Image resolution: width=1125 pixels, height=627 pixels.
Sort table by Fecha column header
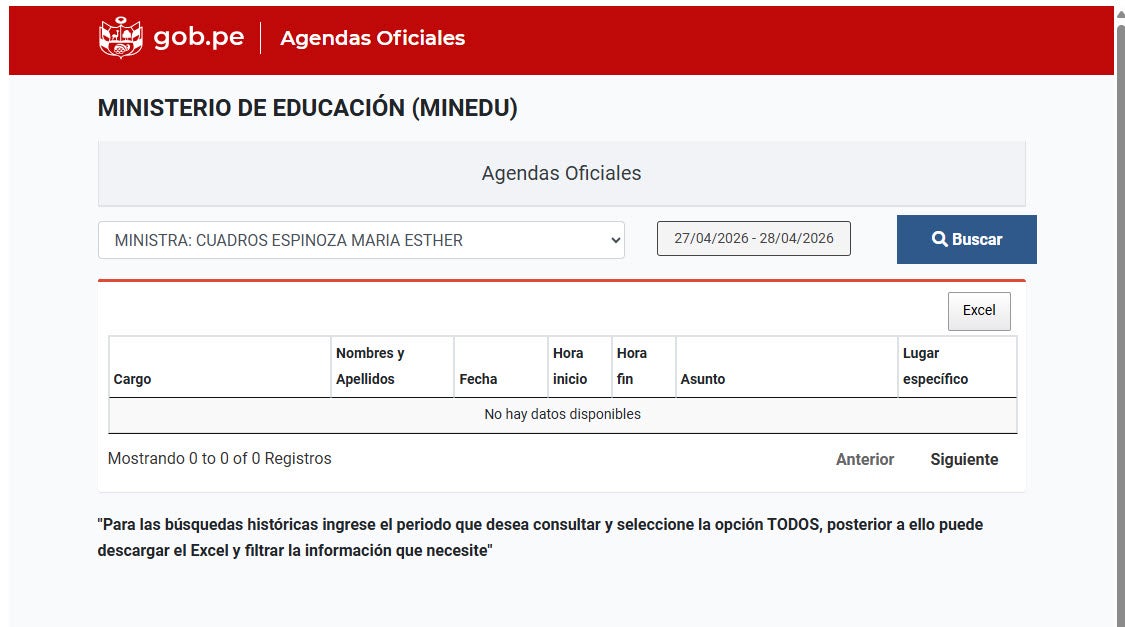tap(478, 379)
